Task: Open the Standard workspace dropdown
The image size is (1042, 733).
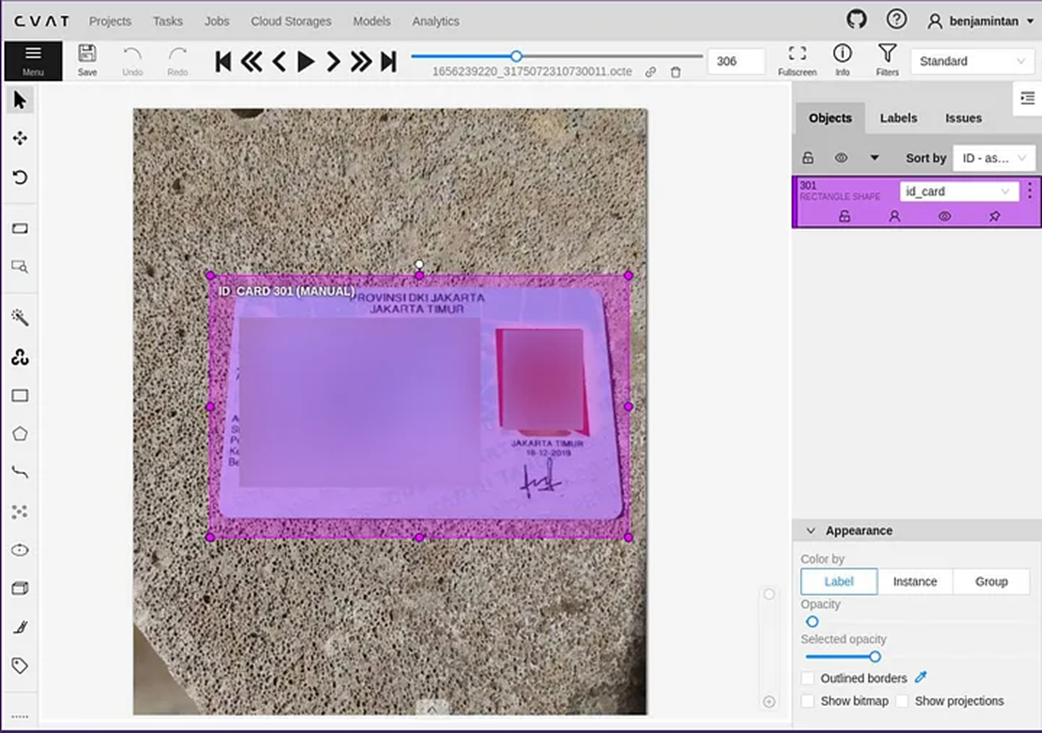Action: point(971,61)
